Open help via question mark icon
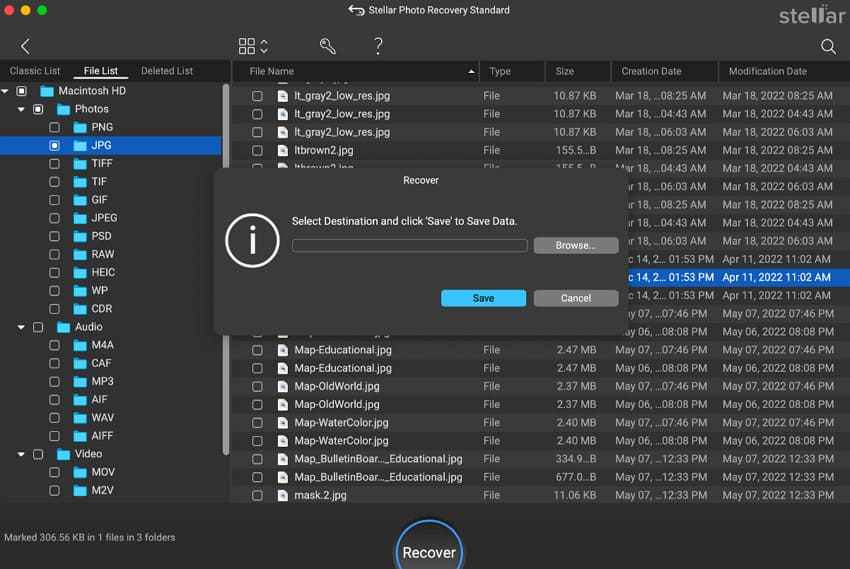850x569 pixels. point(378,46)
